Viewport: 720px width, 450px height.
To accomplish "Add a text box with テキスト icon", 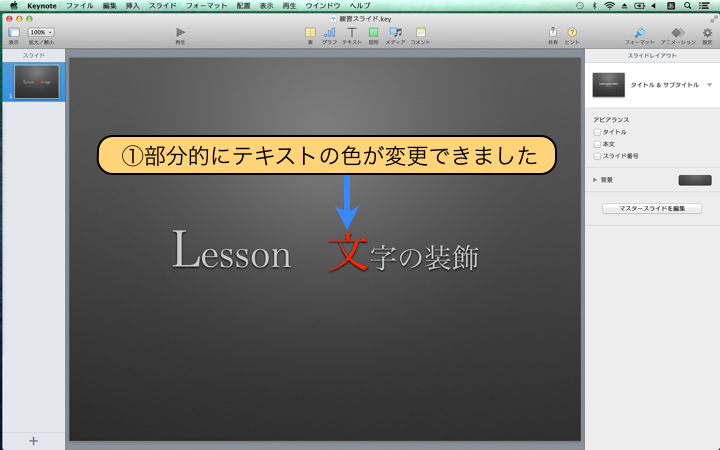I will [x=352, y=32].
